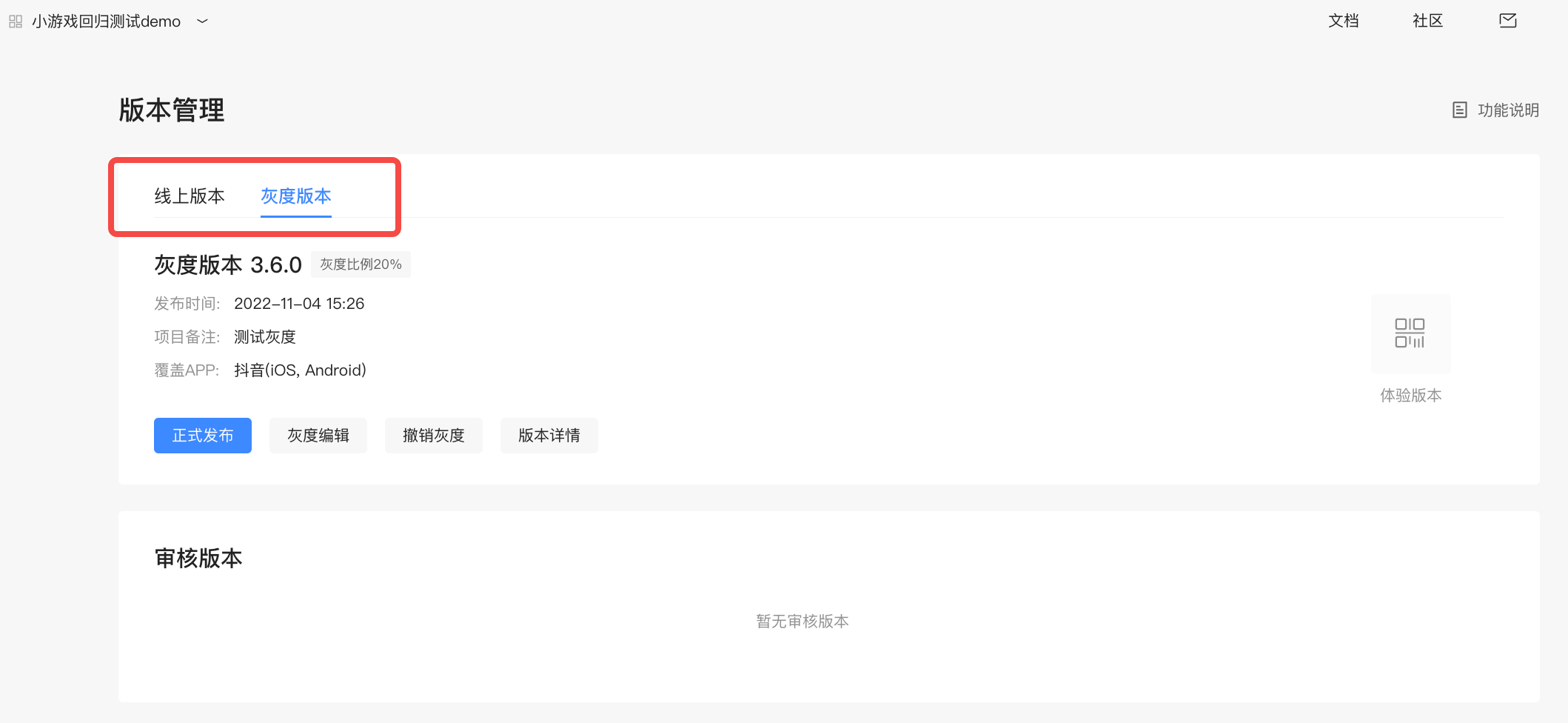This screenshot has width=1568, height=723.
Task: Open the mail envelope icon
Action: point(1508,21)
